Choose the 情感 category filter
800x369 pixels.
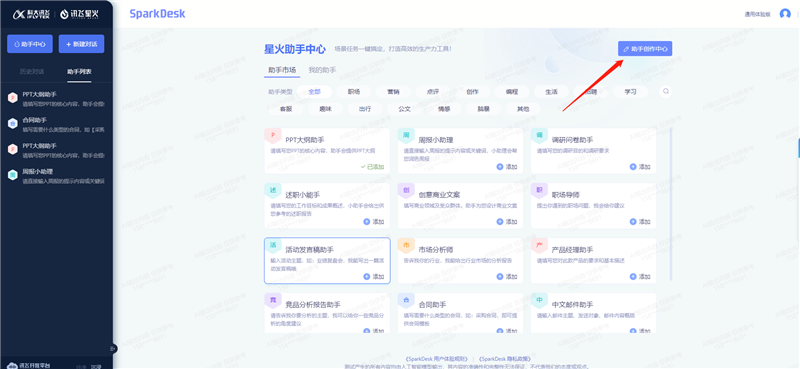[444, 109]
